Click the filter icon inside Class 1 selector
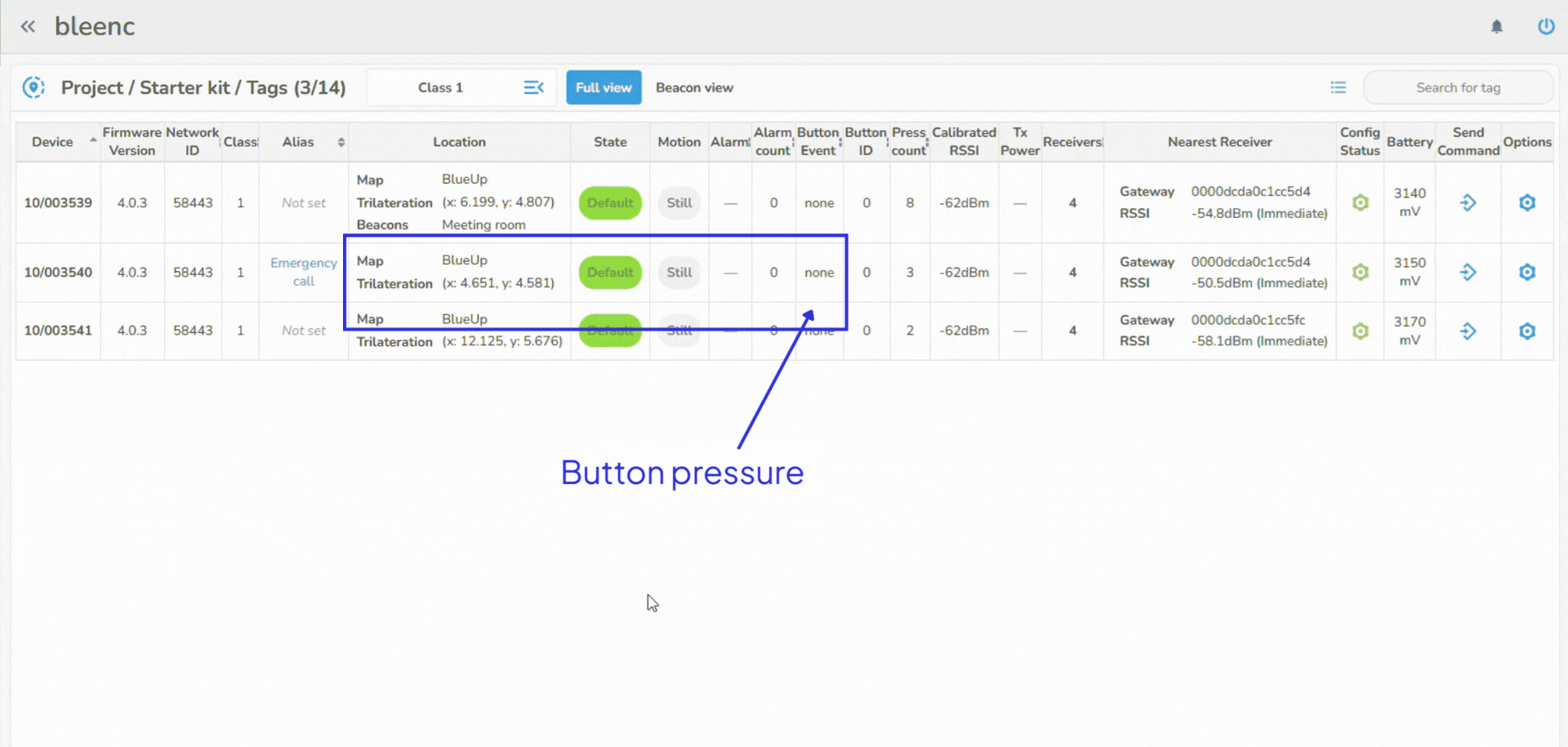Image resolution: width=1568 pixels, height=747 pixels. point(534,87)
